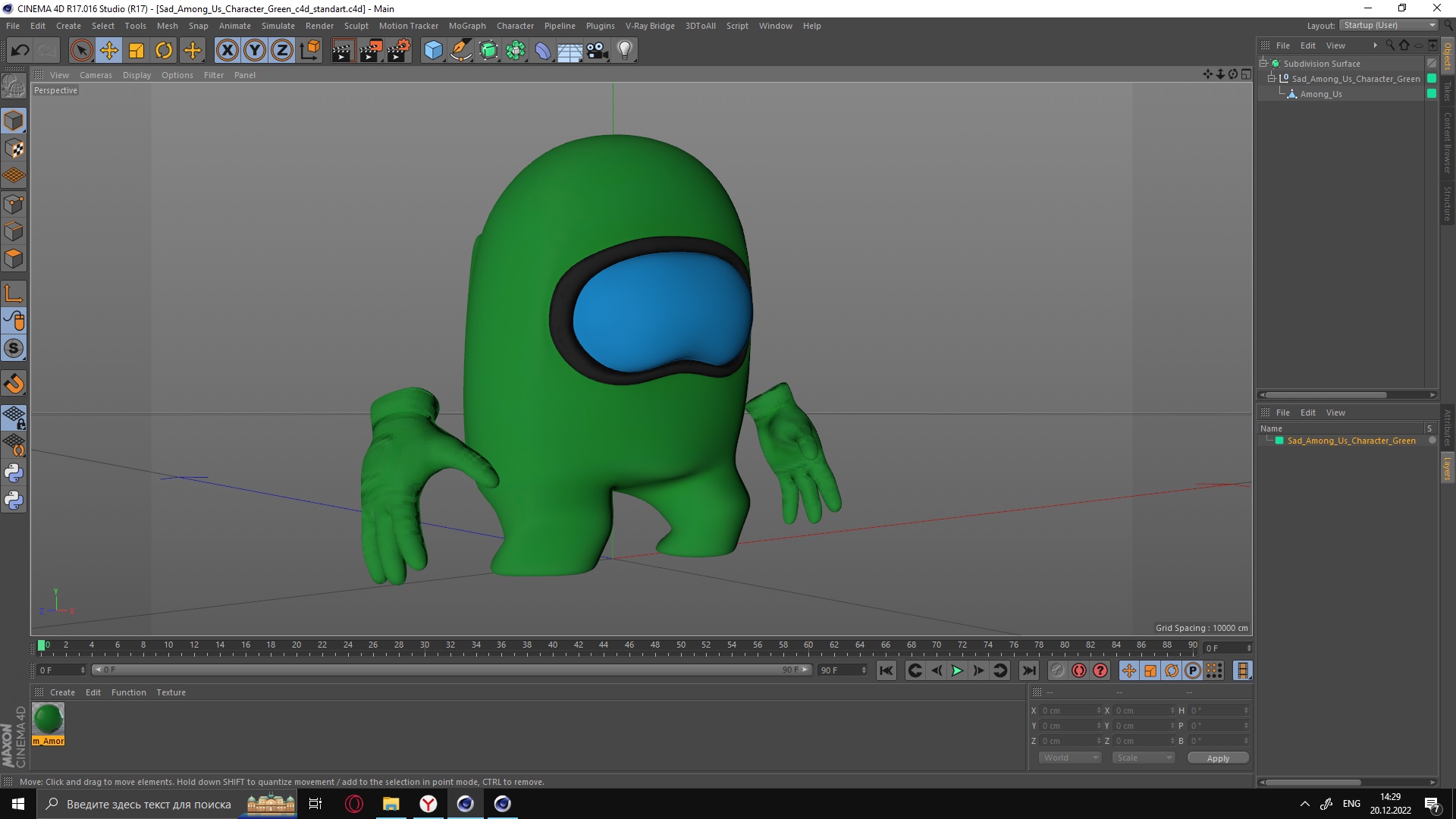Click Render View clapboard icon

click(343, 51)
